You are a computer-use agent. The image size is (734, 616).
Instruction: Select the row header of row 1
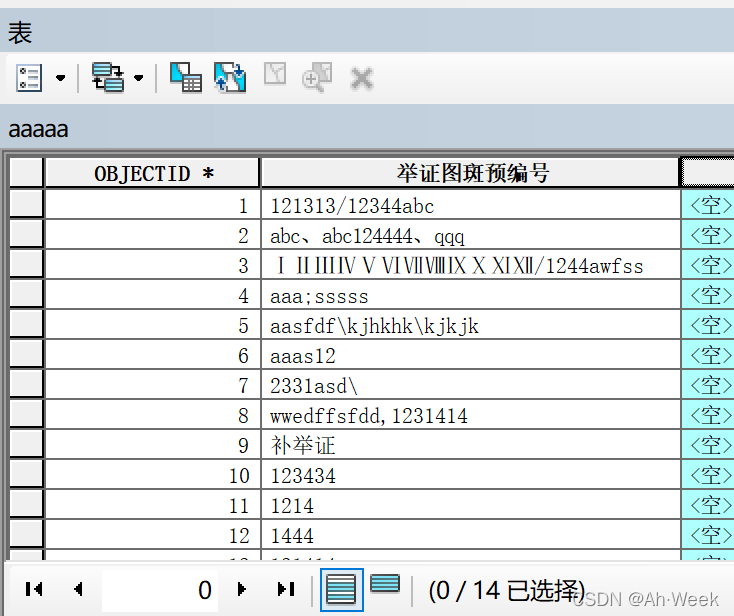[26, 204]
